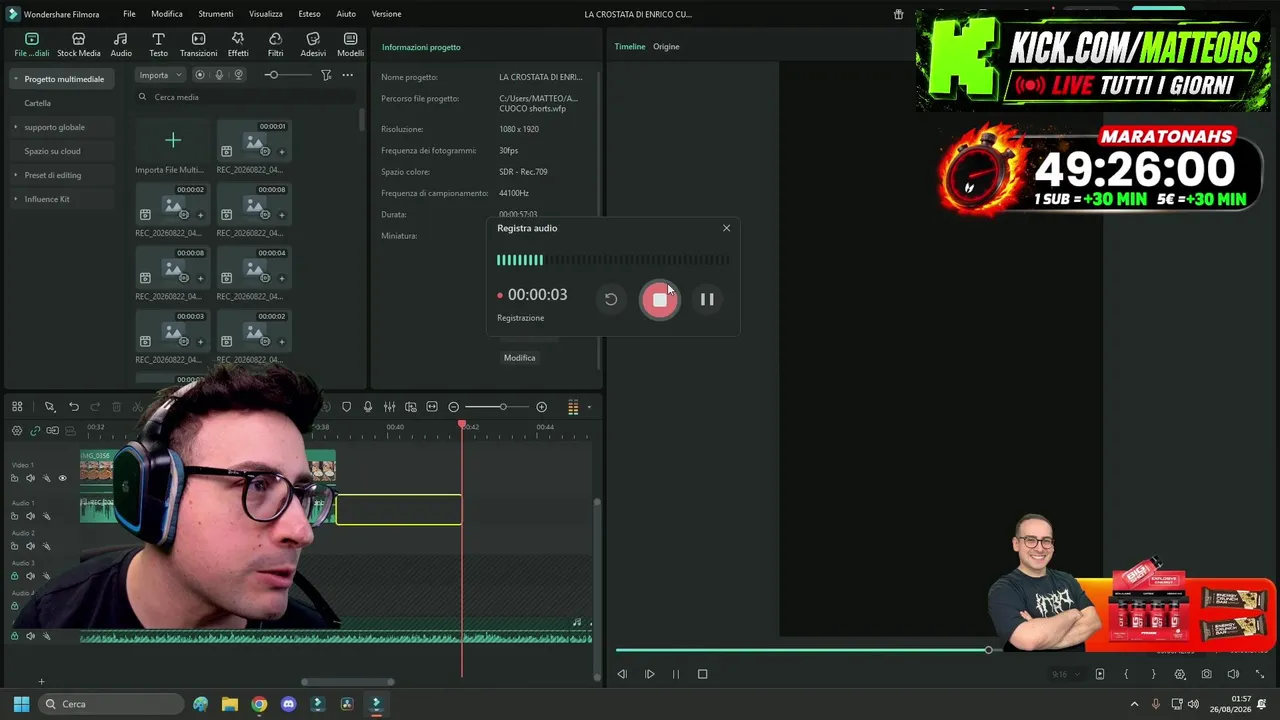Play the preview video

pos(649,674)
